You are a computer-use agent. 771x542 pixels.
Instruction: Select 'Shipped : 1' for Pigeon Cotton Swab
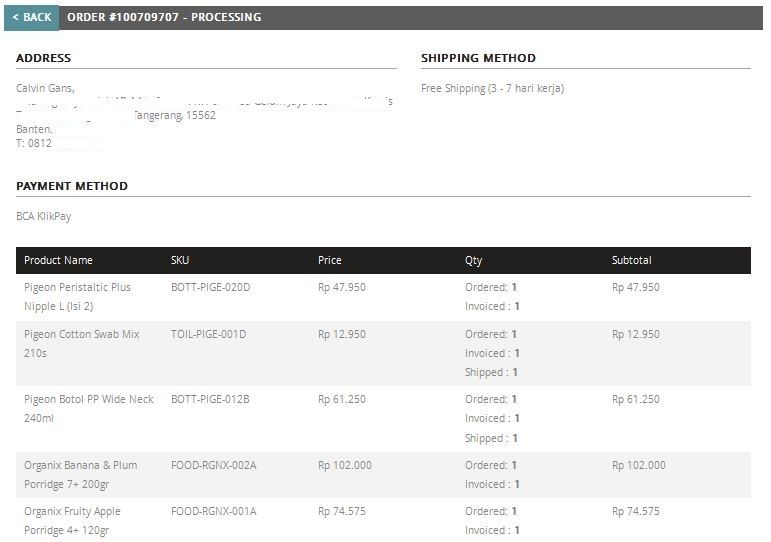pos(491,373)
